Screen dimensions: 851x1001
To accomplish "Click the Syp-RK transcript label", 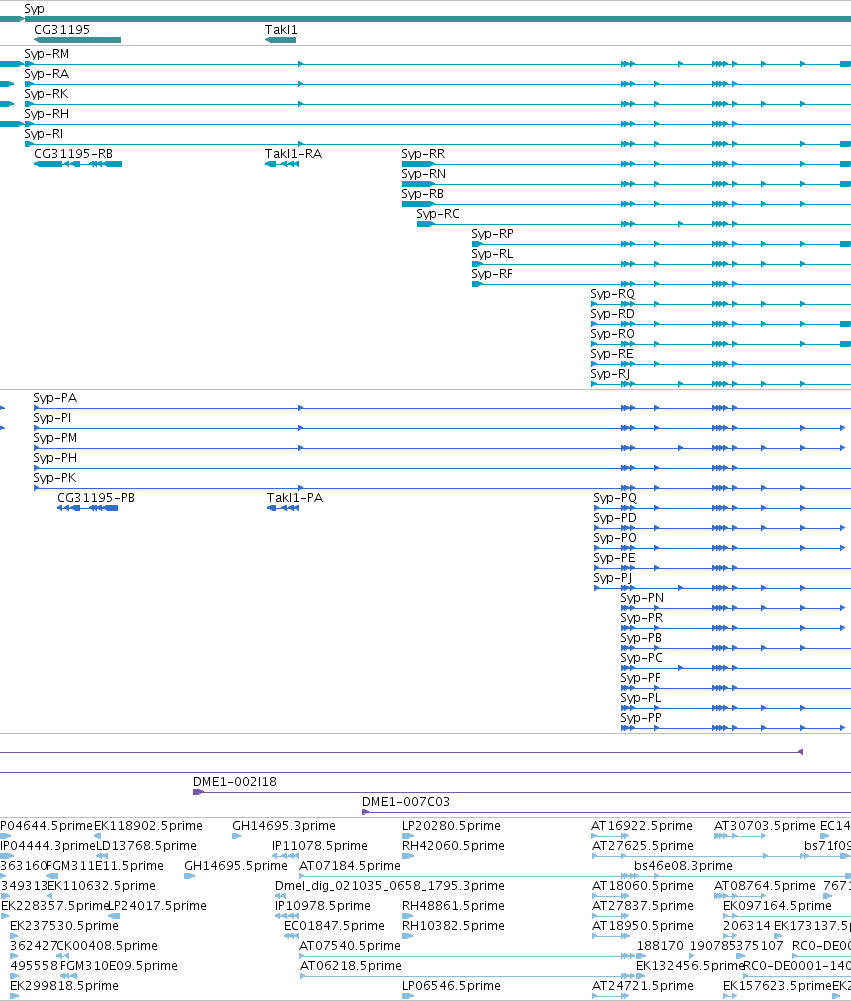I will pos(46,94).
